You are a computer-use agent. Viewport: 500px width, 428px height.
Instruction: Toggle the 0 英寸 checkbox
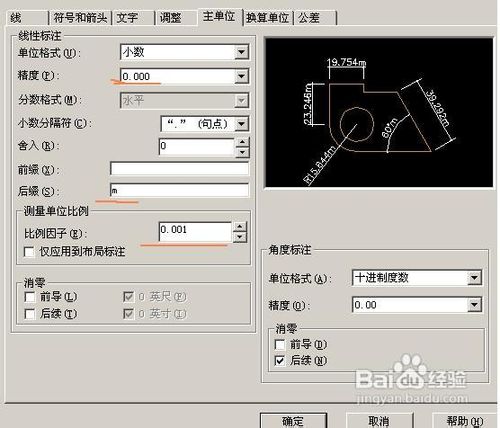[x=128, y=313]
